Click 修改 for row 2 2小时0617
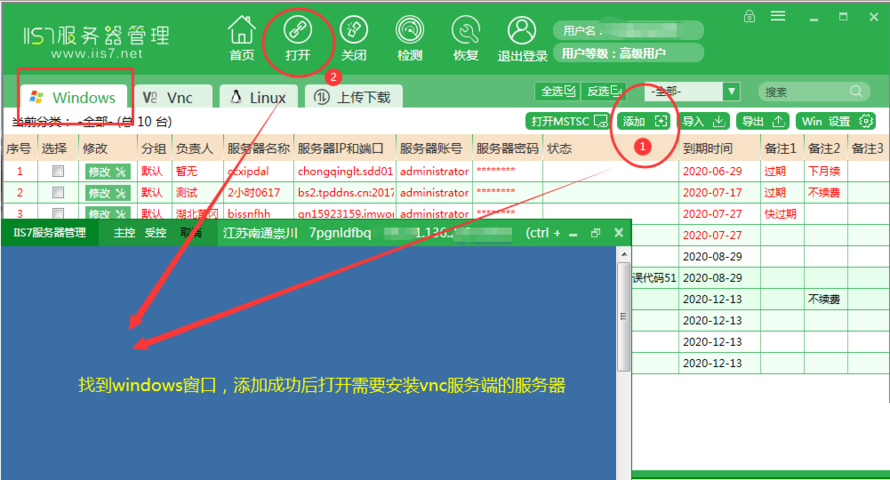This screenshot has height=480, width=890. point(107,193)
